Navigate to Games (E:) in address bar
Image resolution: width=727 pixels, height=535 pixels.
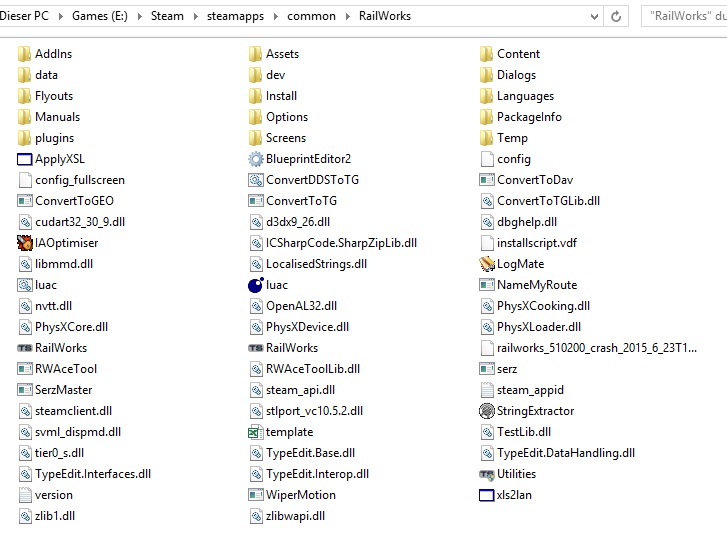pos(100,16)
